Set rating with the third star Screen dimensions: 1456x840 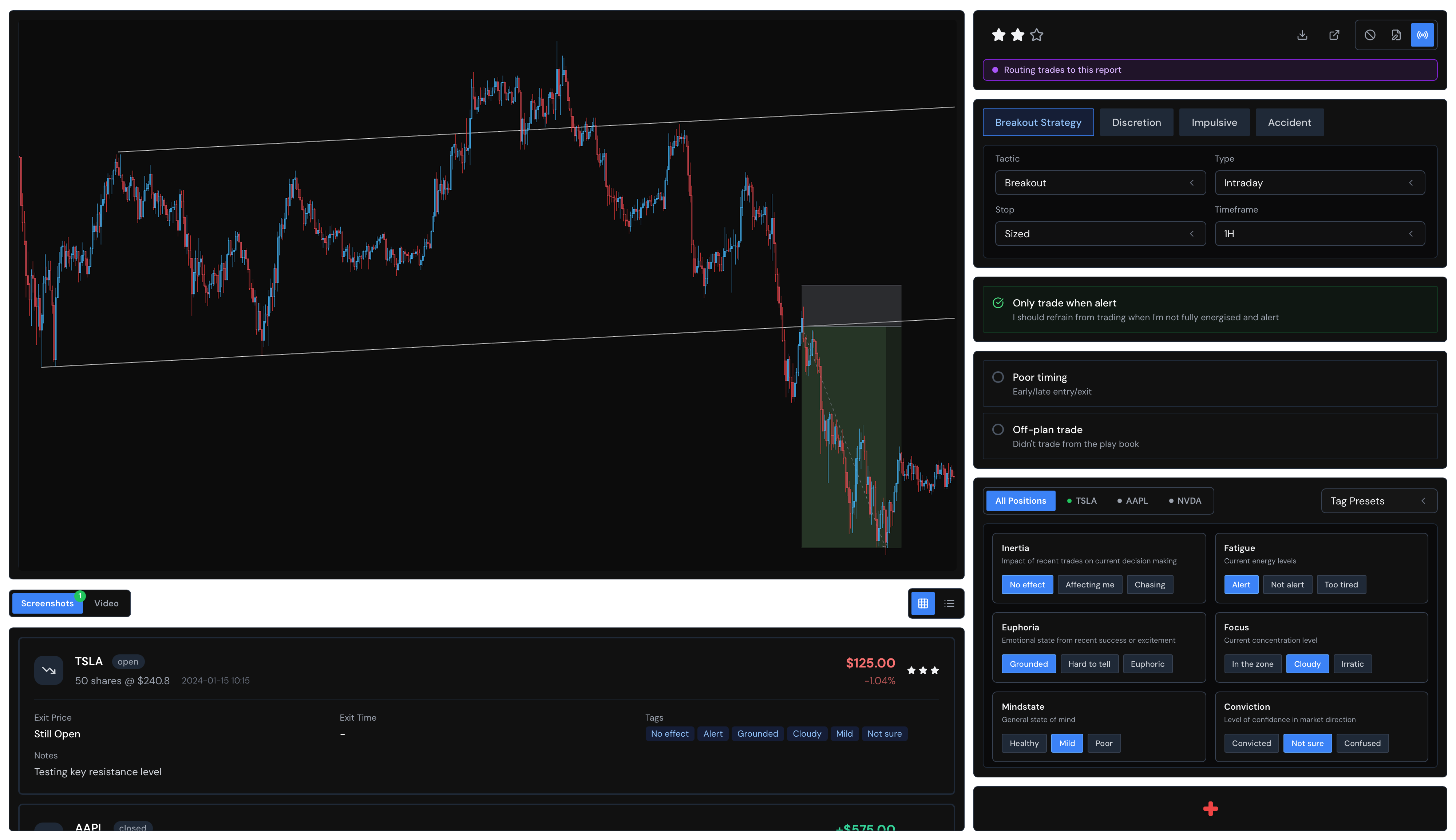pos(1037,35)
